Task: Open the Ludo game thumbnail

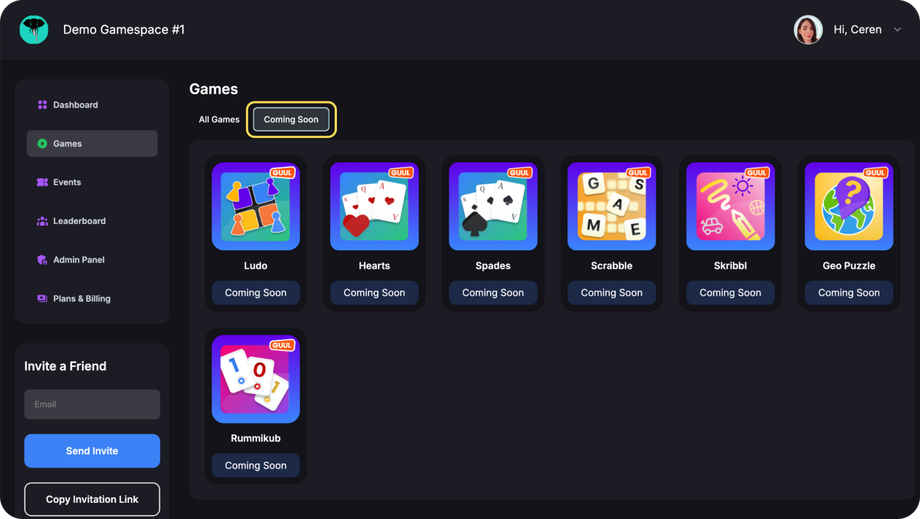Action: click(x=256, y=206)
